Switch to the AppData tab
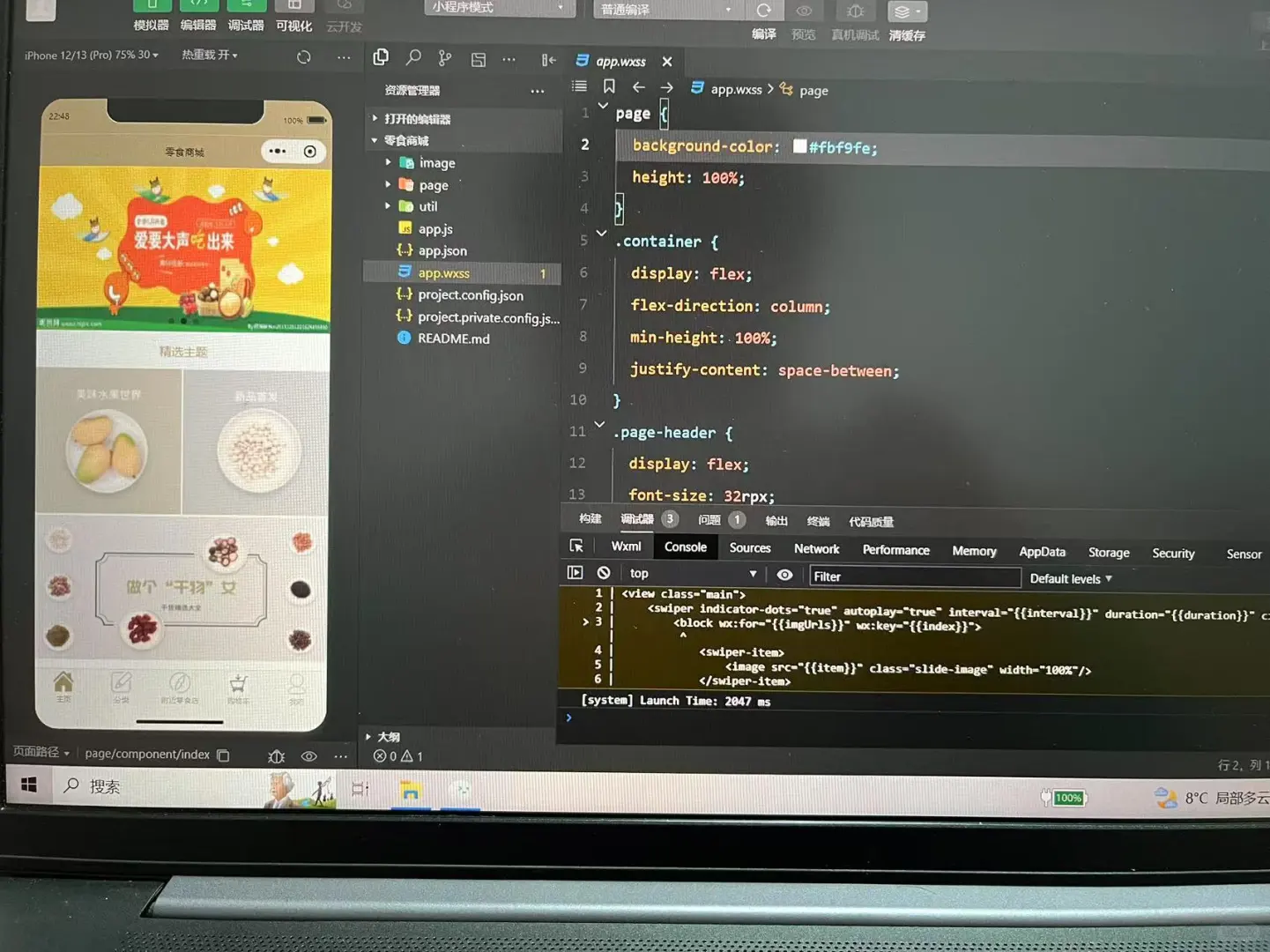This screenshot has height=952, width=1270. (x=1042, y=552)
